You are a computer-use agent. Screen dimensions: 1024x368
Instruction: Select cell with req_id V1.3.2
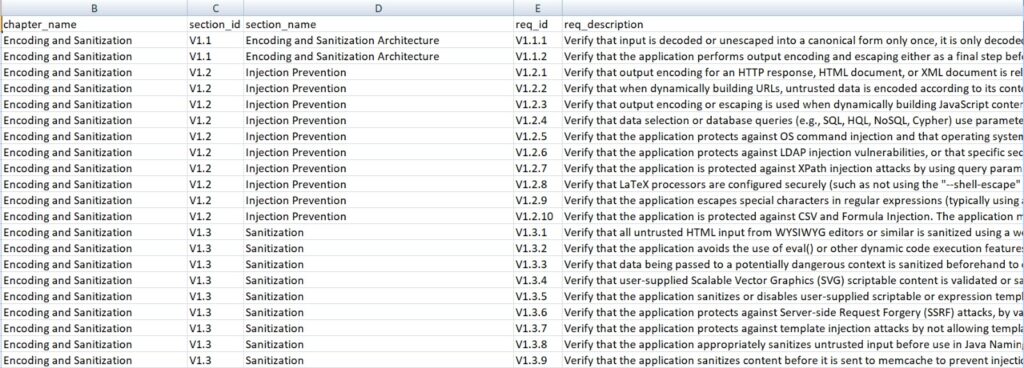(537, 248)
